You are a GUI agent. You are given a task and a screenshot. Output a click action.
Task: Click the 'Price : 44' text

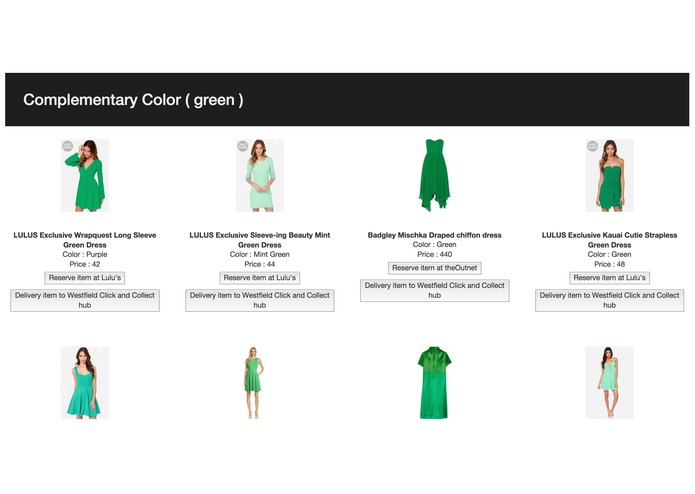pos(260,264)
